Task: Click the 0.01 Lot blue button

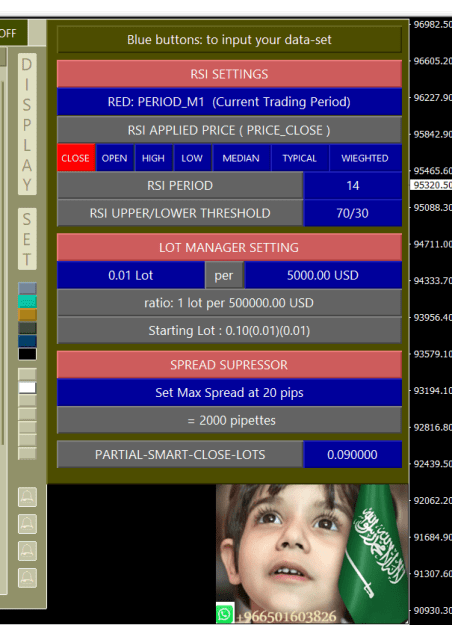Action: tap(131, 275)
